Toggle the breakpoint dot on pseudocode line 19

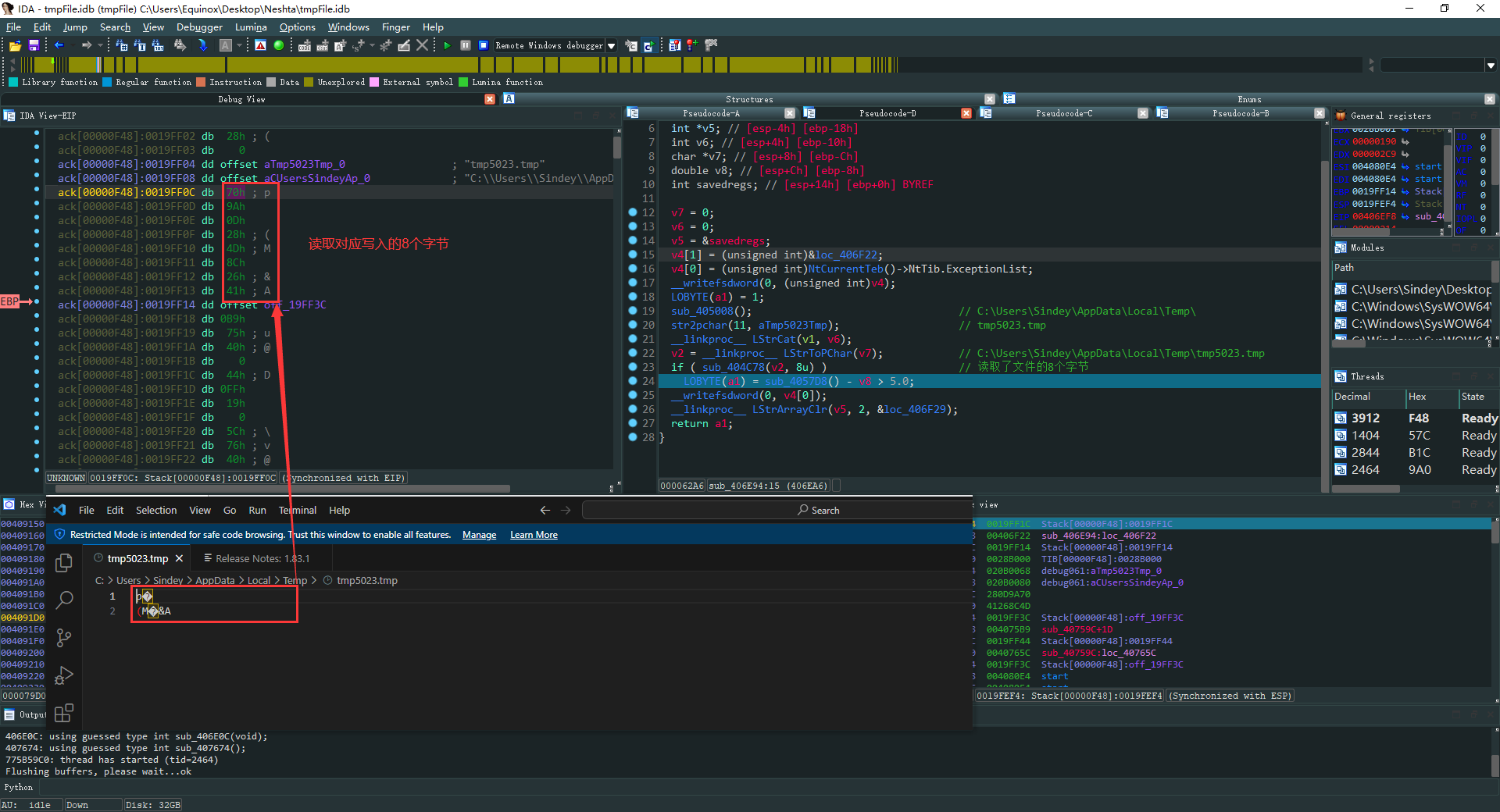[x=633, y=311]
